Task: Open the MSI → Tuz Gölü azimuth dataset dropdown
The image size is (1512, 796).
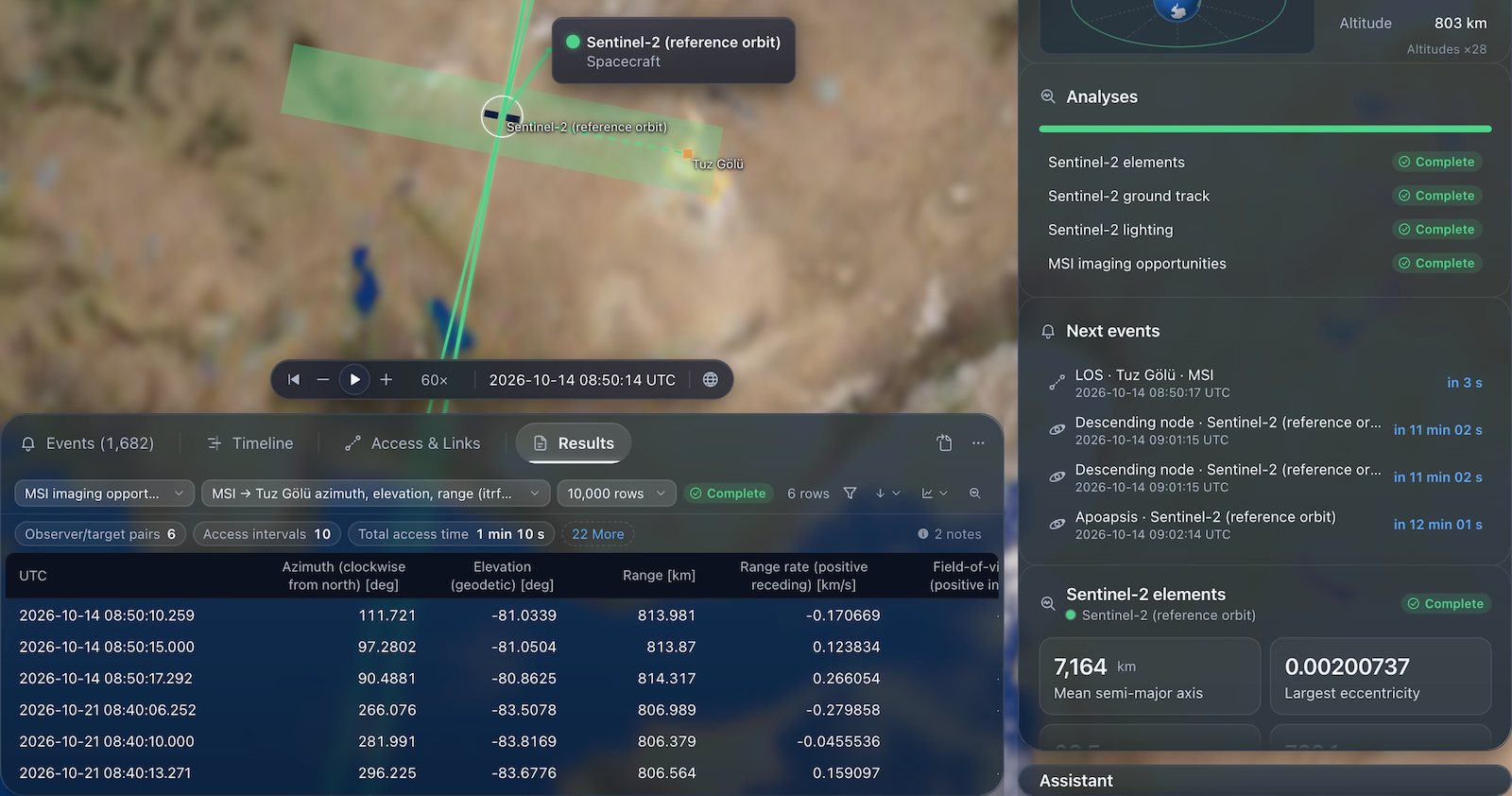Action: (375, 493)
